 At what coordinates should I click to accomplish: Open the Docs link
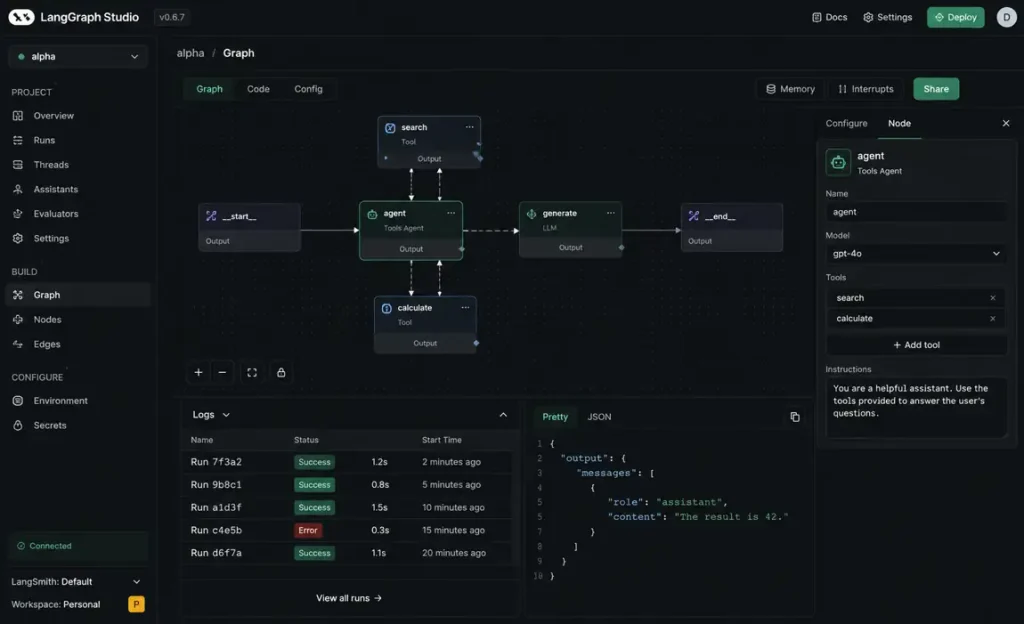point(829,17)
